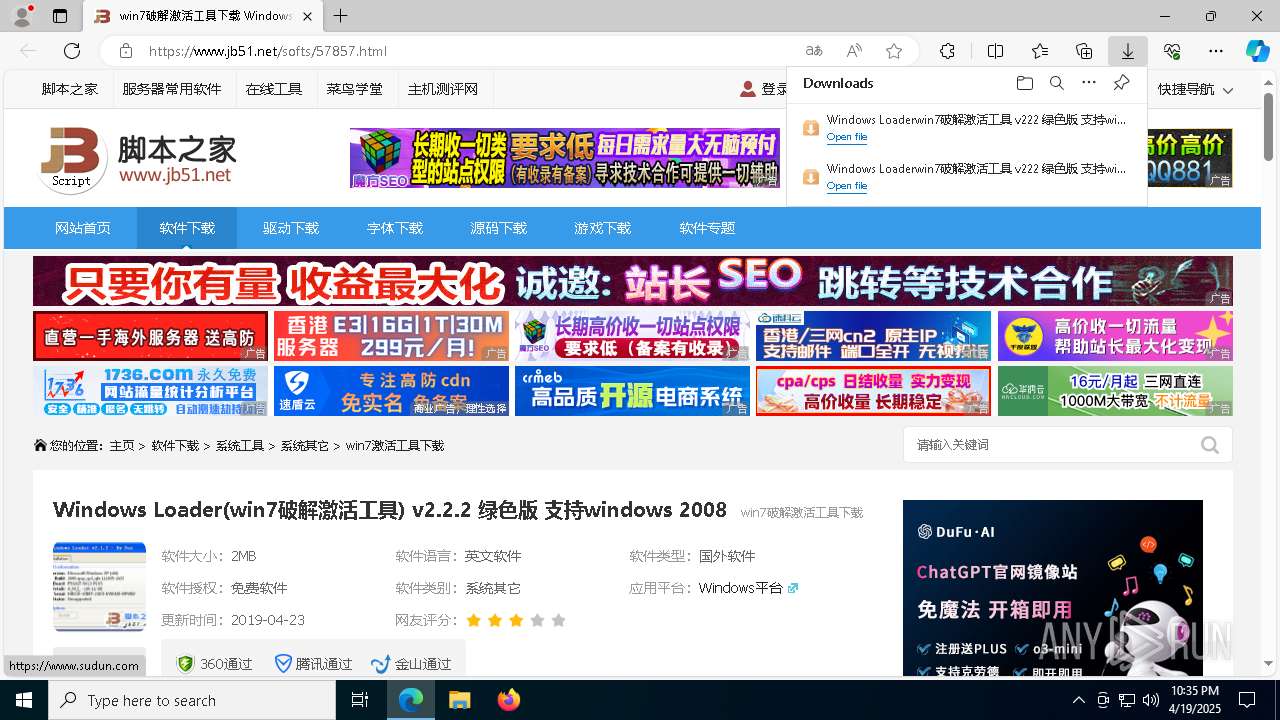1280x720 pixels.
Task: Click the address bar URL field
Action: point(470,51)
